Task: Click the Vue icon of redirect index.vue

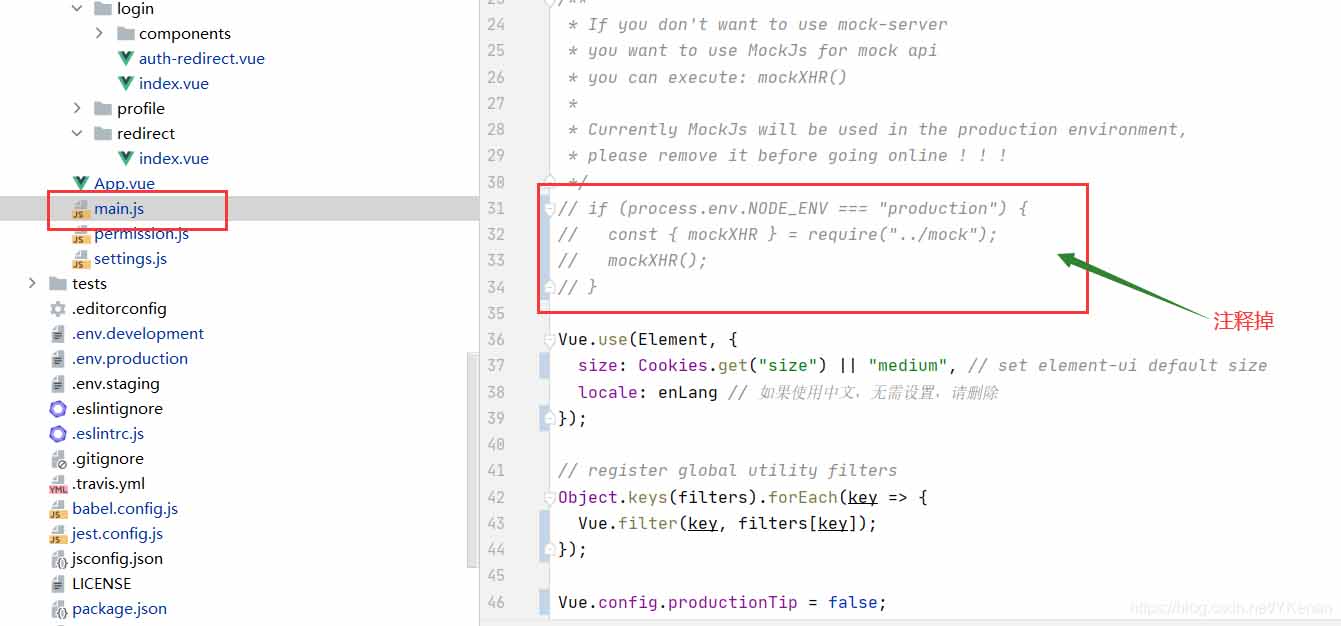Action: coord(126,159)
